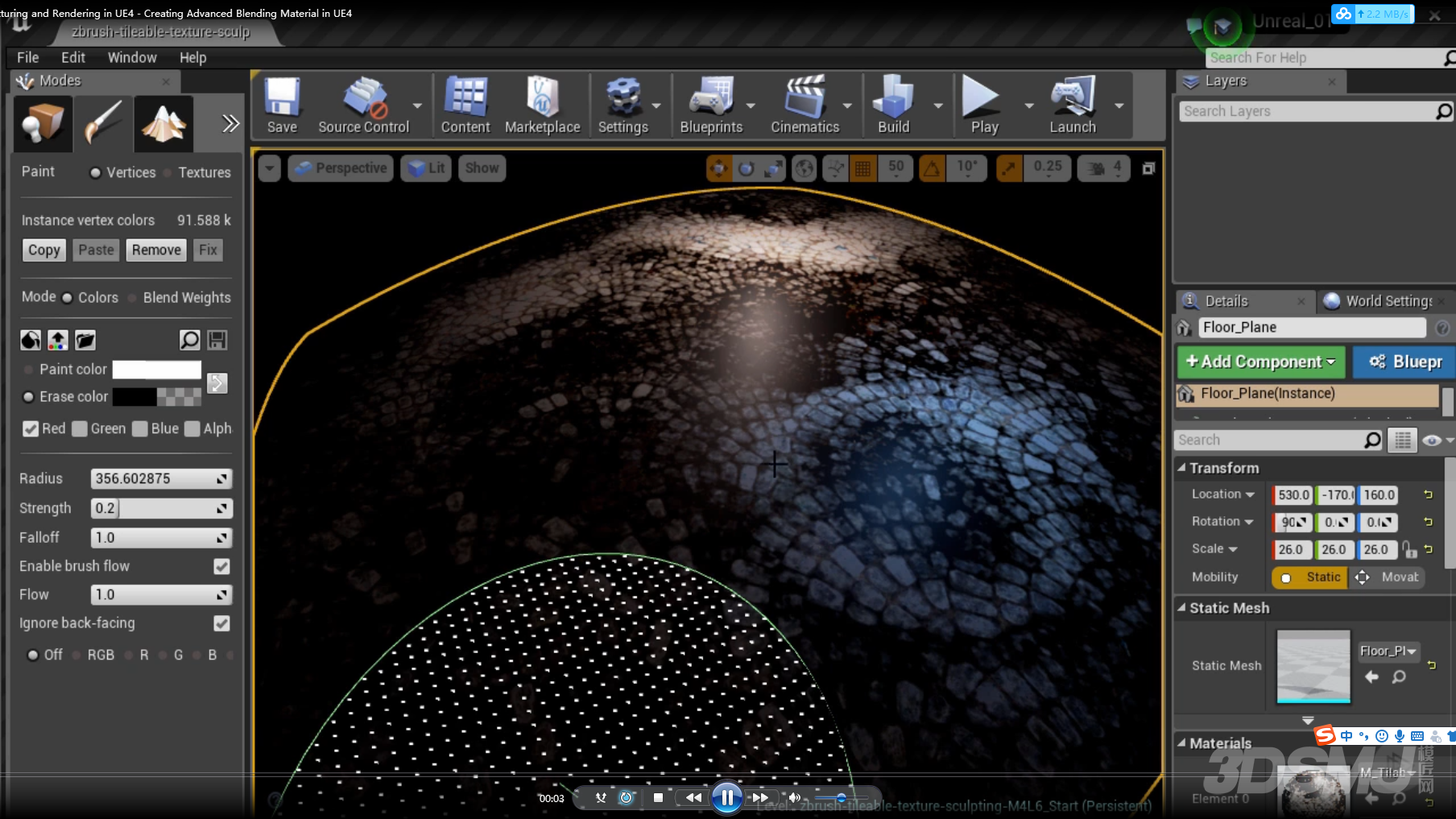Open camera speed dropdown
This screenshot has width=1456, height=819.
coord(1106,168)
